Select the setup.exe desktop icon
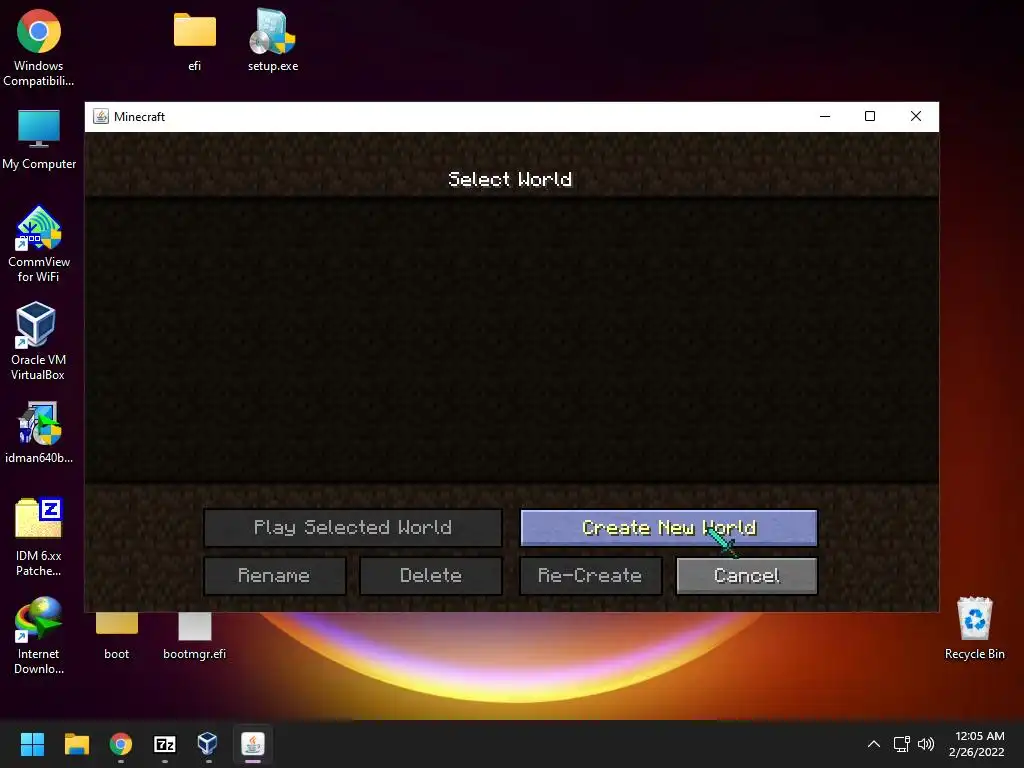 pos(273,40)
